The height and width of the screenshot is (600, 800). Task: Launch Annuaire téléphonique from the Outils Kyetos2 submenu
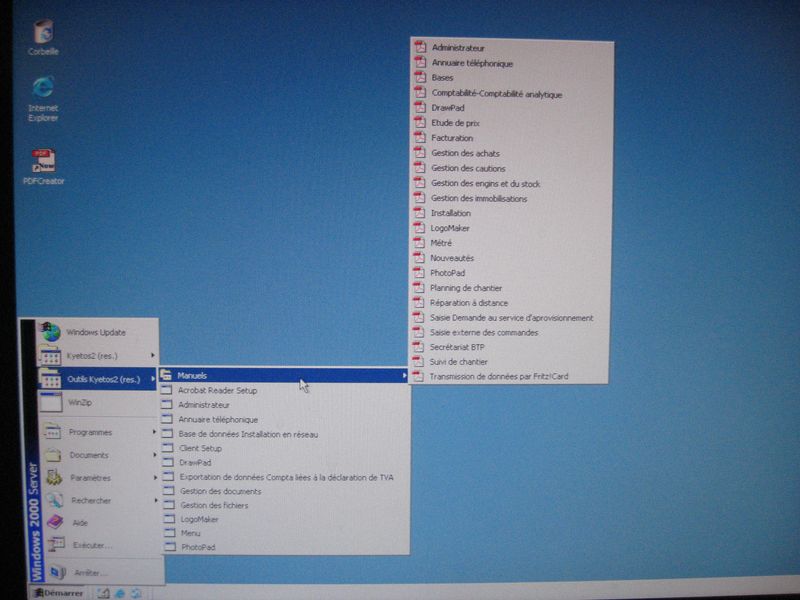[x=284, y=419]
